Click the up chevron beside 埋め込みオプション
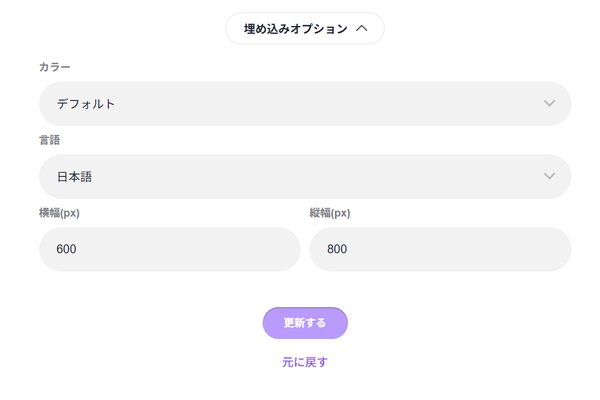This screenshot has width=600, height=400. (x=362, y=29)
